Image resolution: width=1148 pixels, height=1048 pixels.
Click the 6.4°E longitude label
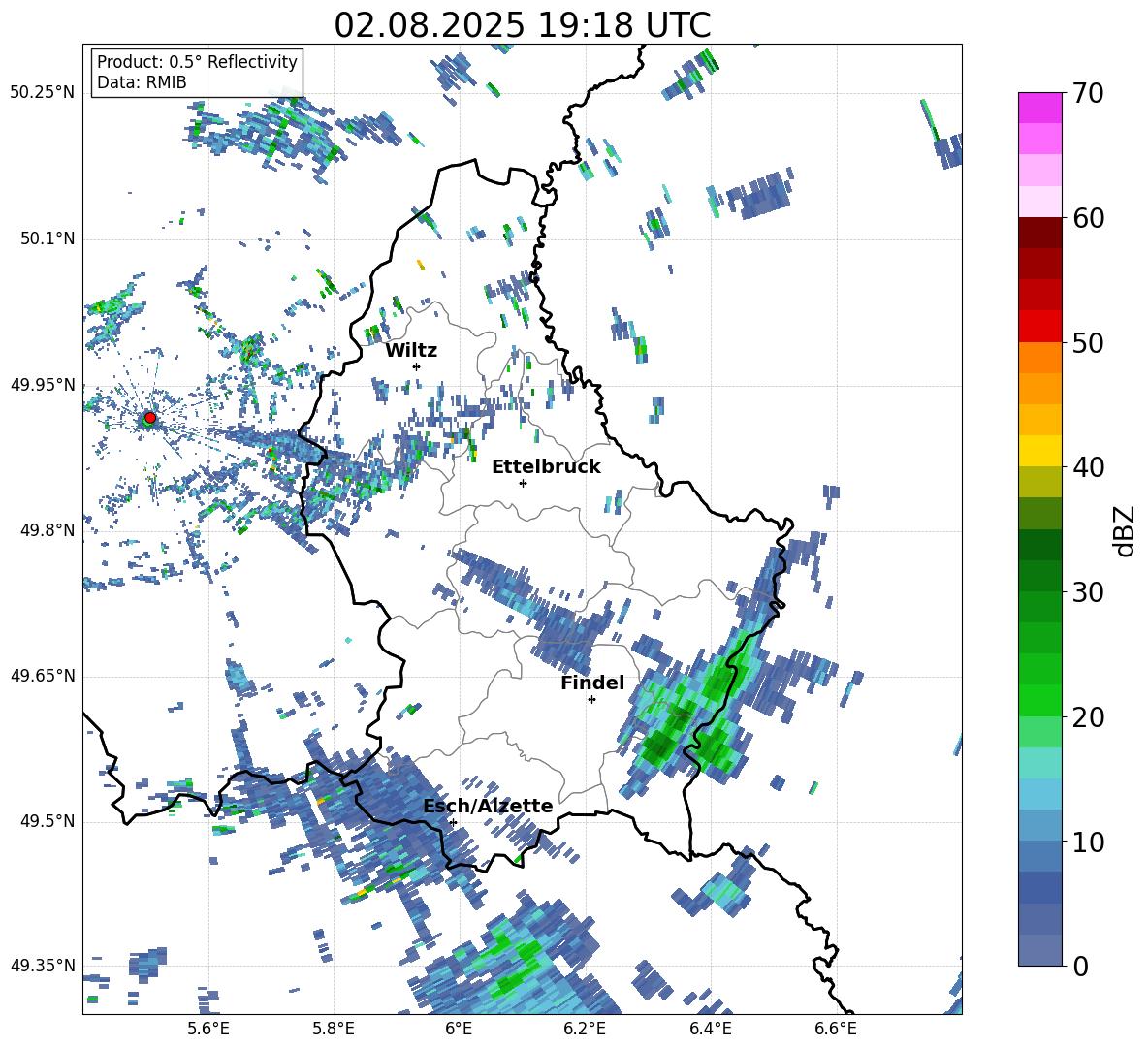(x=711, y=1029)
